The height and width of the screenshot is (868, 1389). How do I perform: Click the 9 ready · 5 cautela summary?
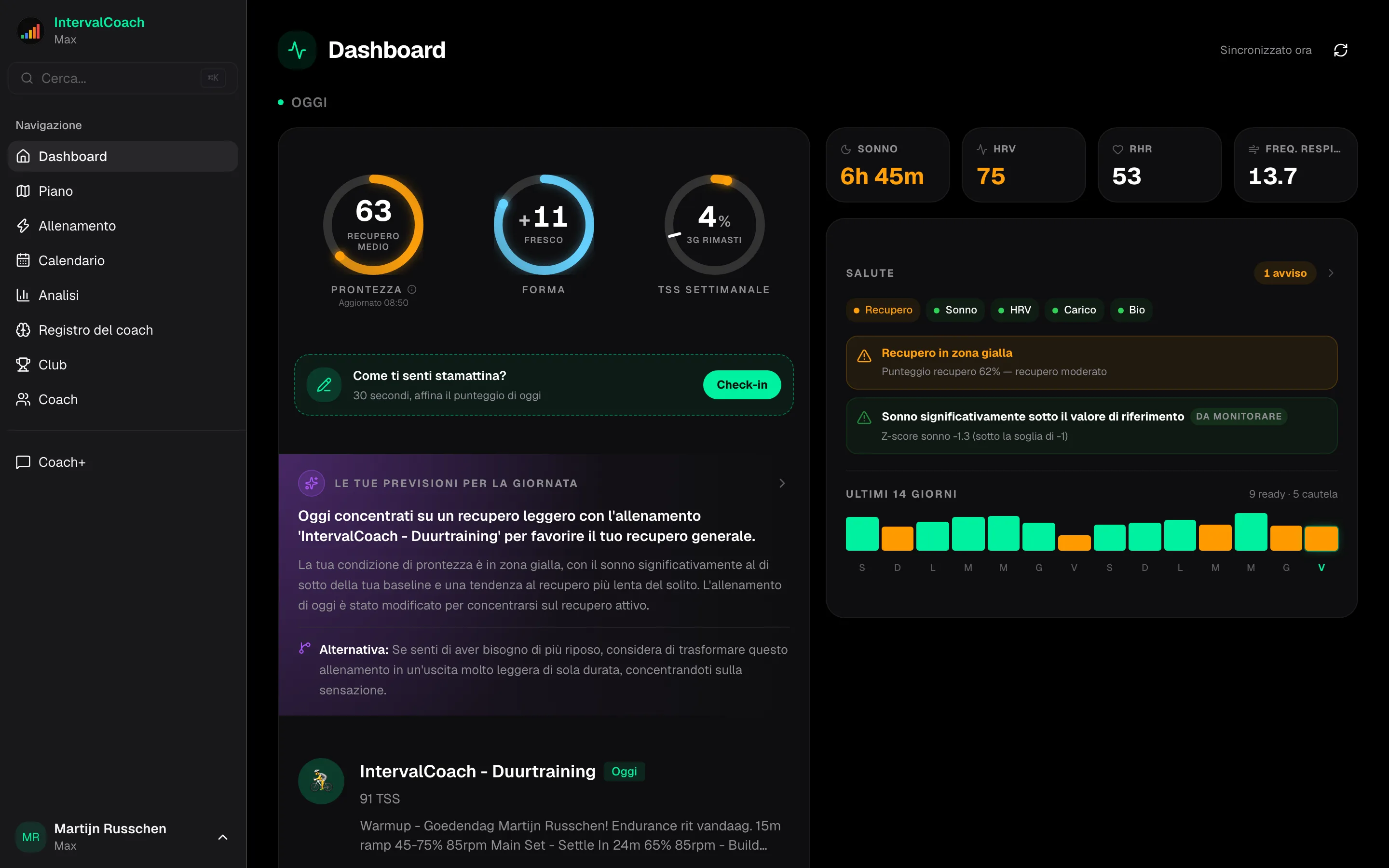[1293, 494]
